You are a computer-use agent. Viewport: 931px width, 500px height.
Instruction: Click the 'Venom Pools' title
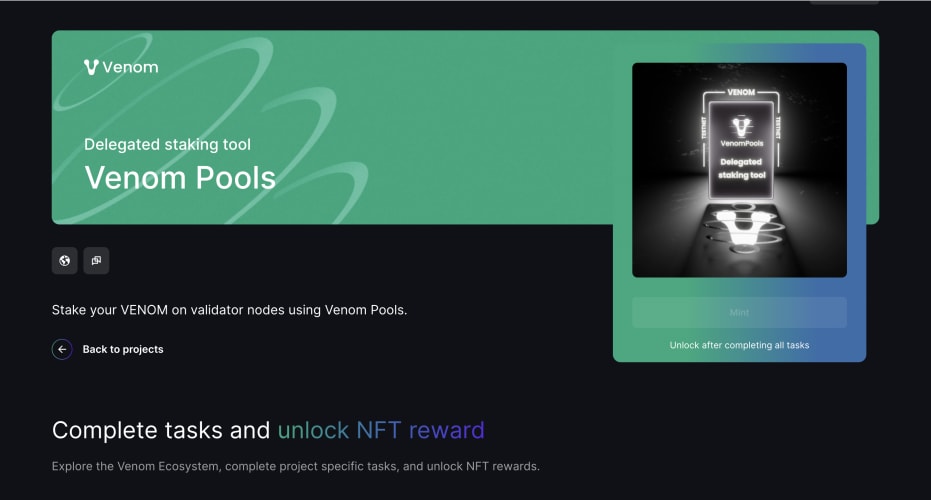pos(180,178)
